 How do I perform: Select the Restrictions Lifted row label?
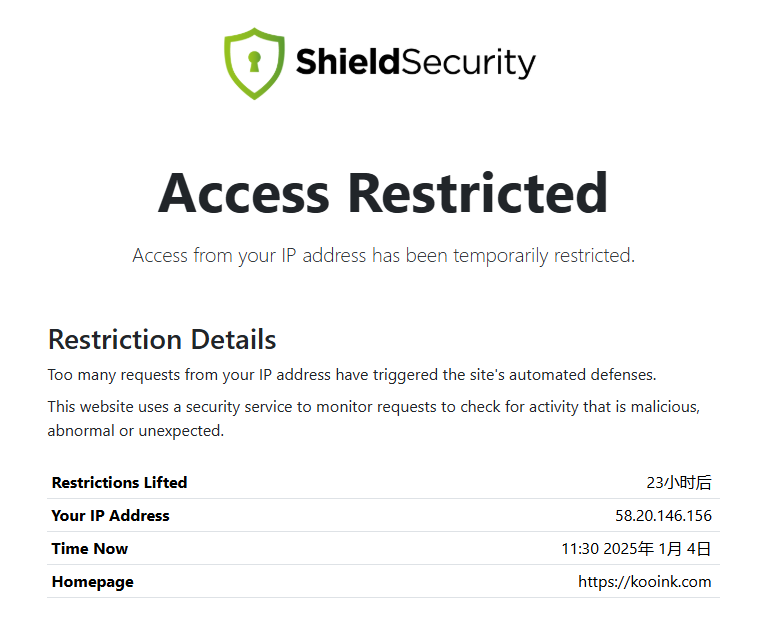coord(119,482)
